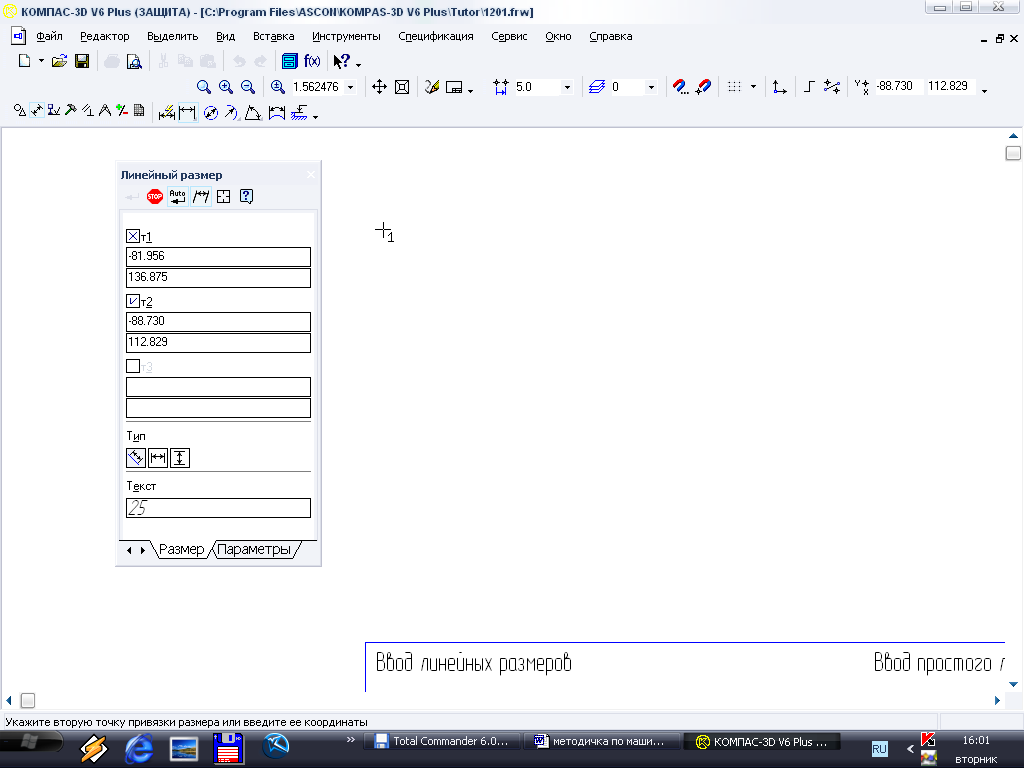Expand the current state toolbar overflow arrow
The height and width of the screenshot is (768, 1024).
984,91
